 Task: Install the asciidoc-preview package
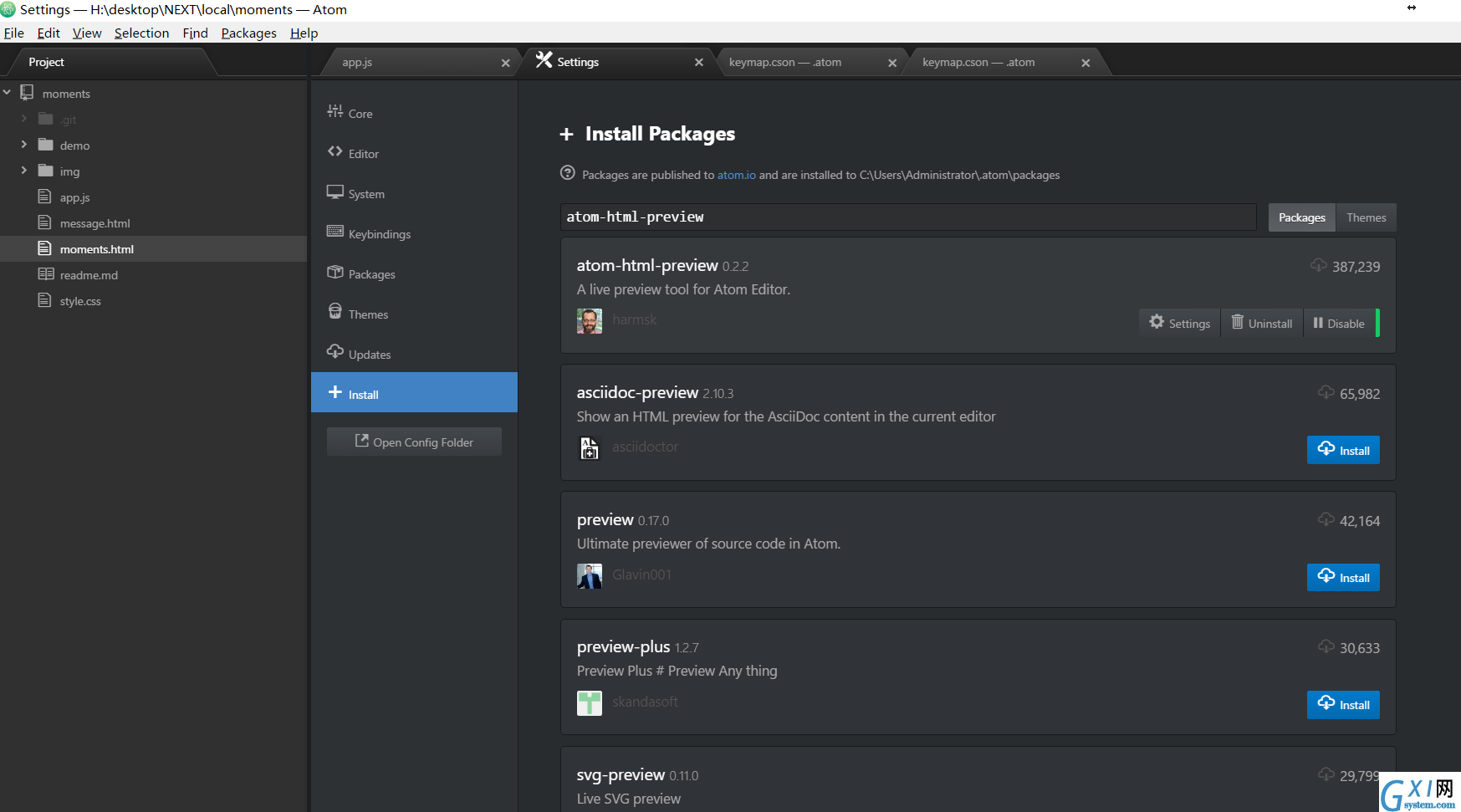click(x=1343, y=450)
